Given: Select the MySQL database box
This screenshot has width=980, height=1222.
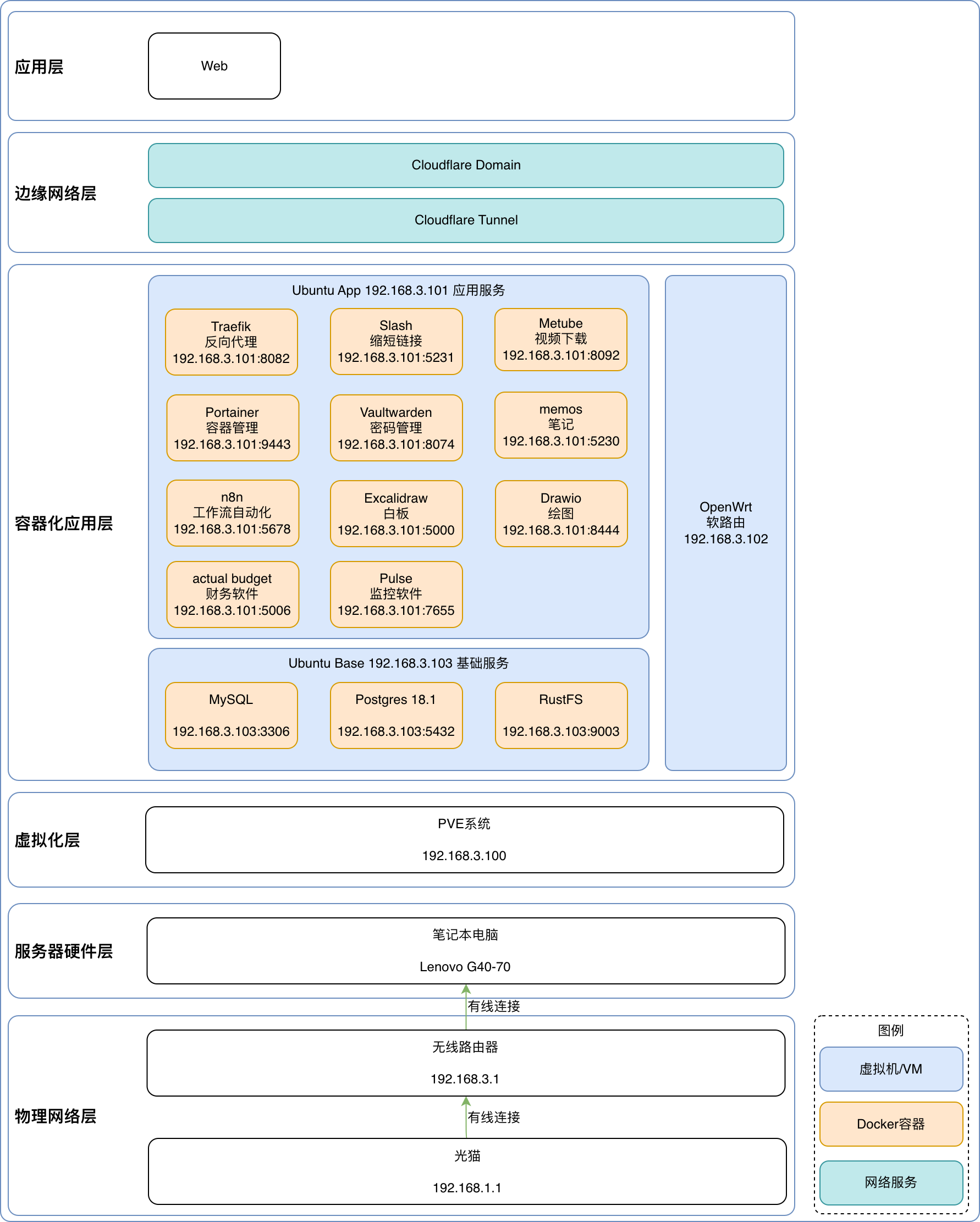Looking at the screenshot, I should tap(232, 715).
